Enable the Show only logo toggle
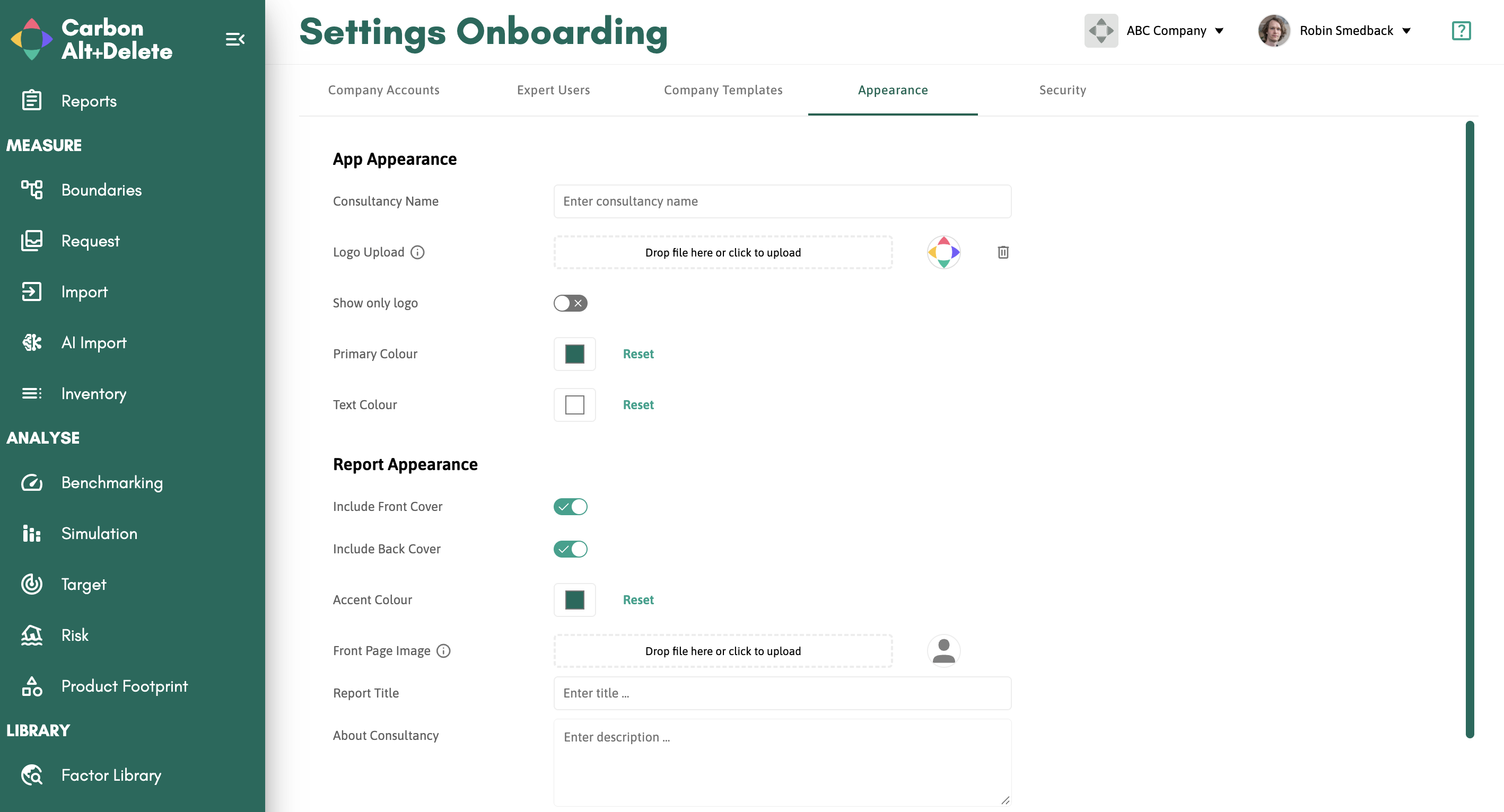This screenshot has width=1504, height=812. tap(570, 303)
